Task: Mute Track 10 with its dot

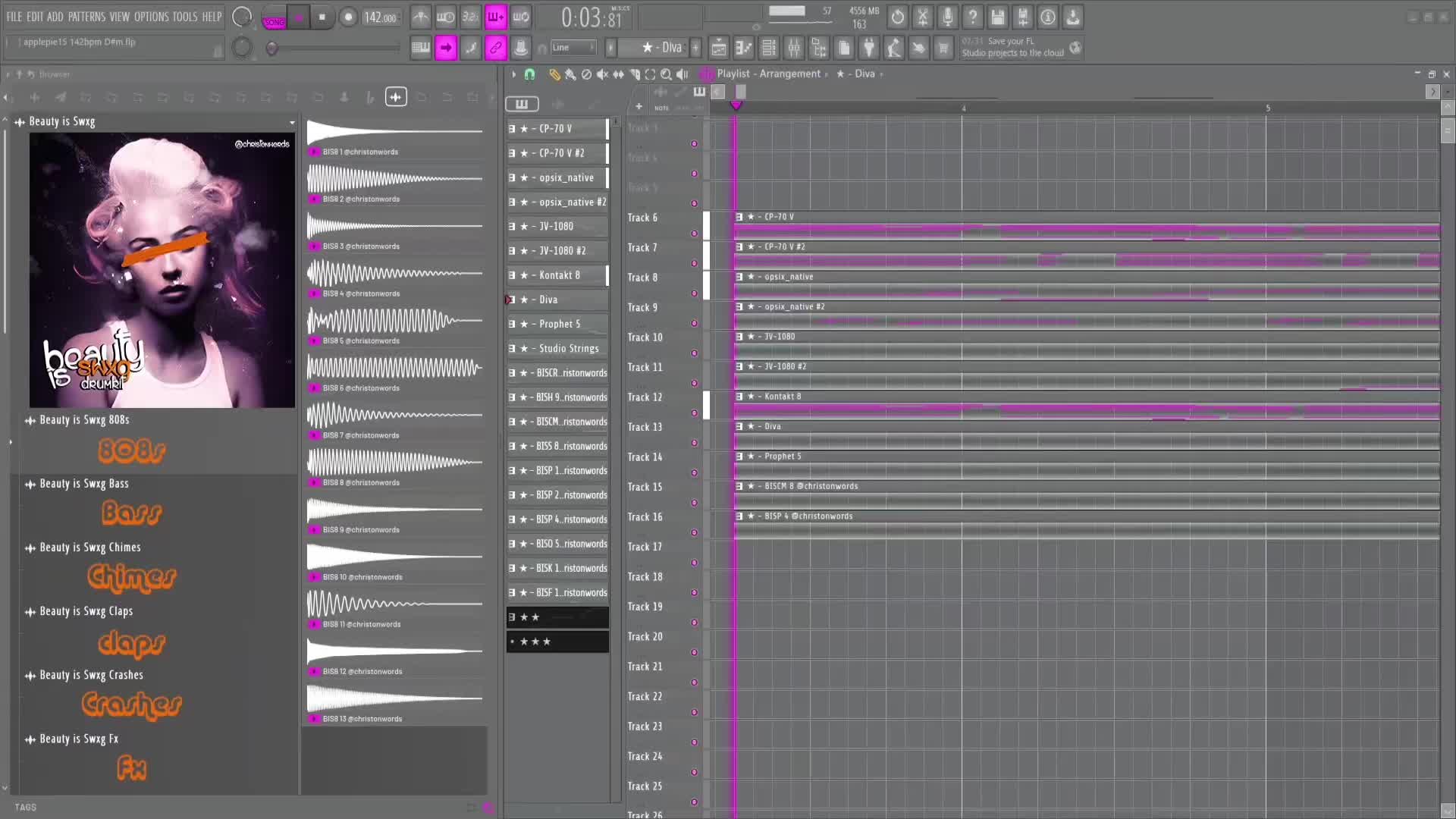Action: (694, 353)
